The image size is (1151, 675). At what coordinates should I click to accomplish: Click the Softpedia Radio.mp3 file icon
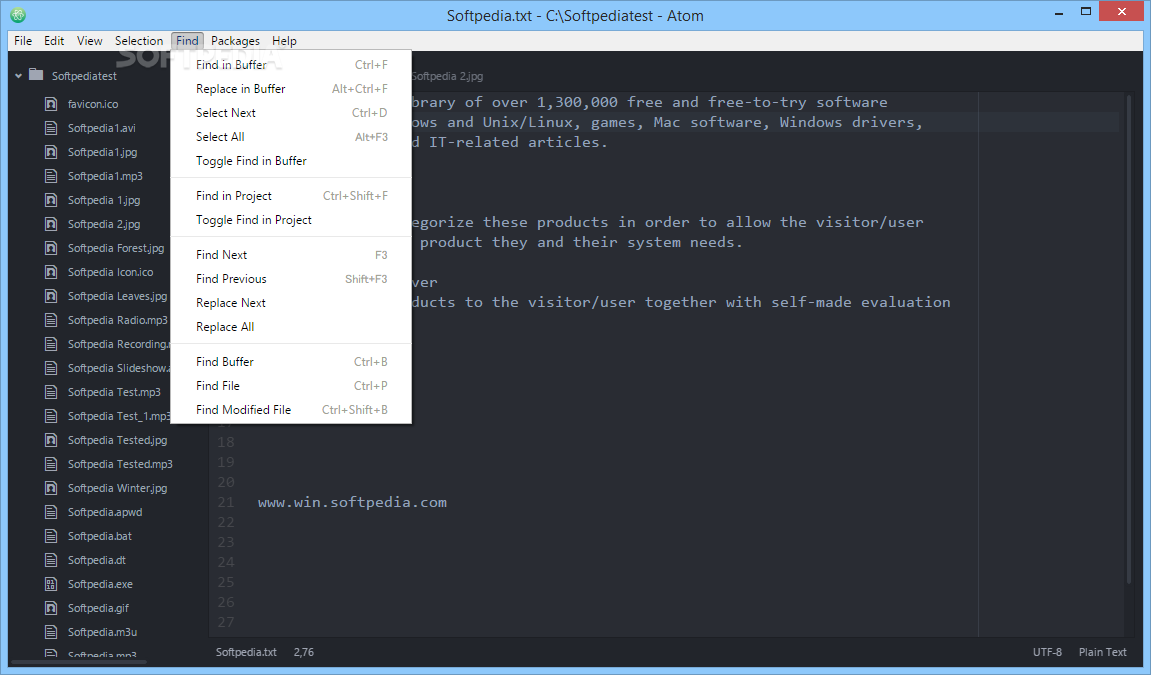tap(51, 320)
